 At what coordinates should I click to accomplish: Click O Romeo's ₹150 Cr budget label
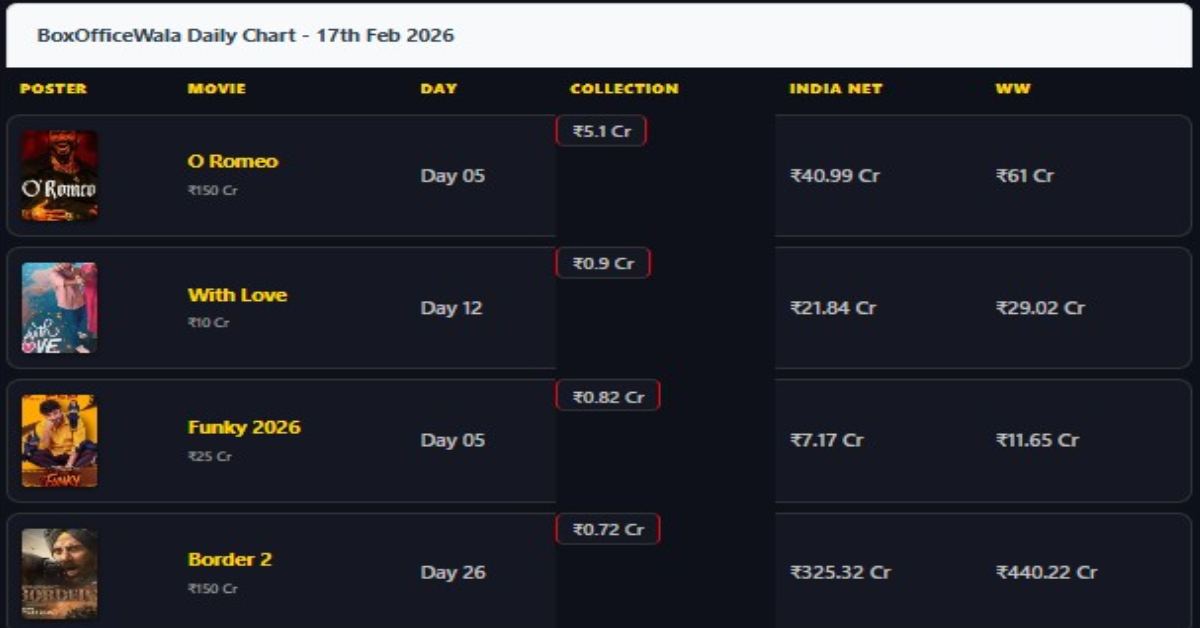209,189
